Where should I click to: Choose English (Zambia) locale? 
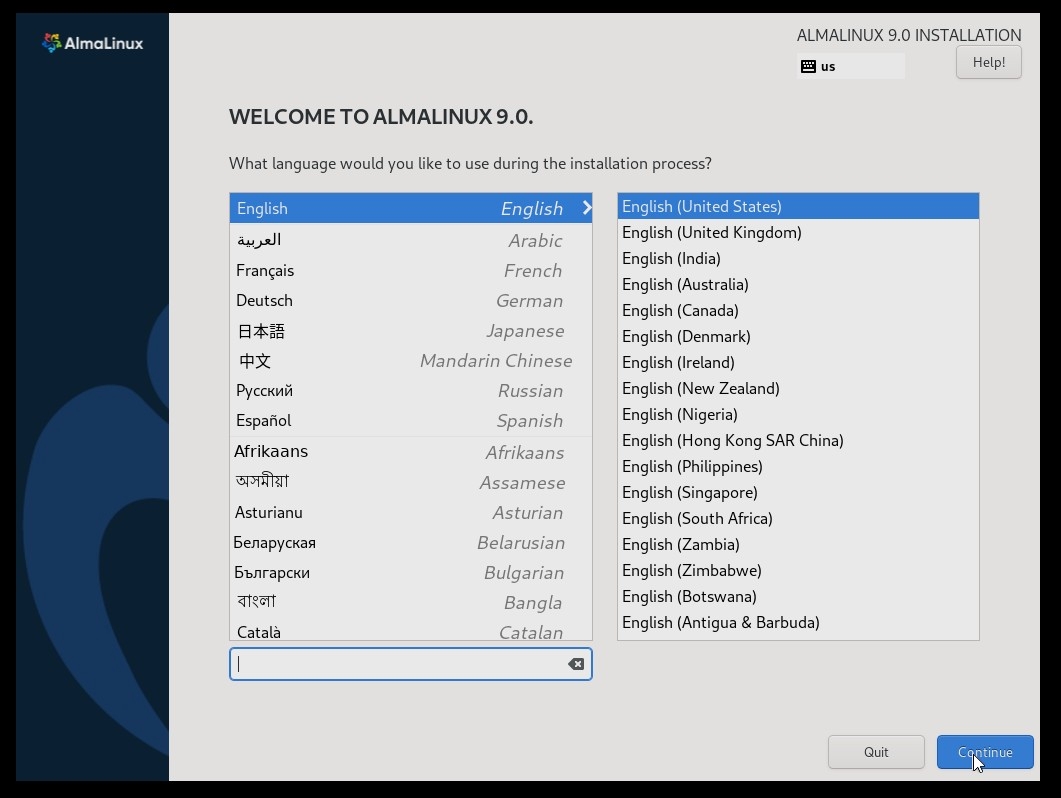[x=798, y=544]
